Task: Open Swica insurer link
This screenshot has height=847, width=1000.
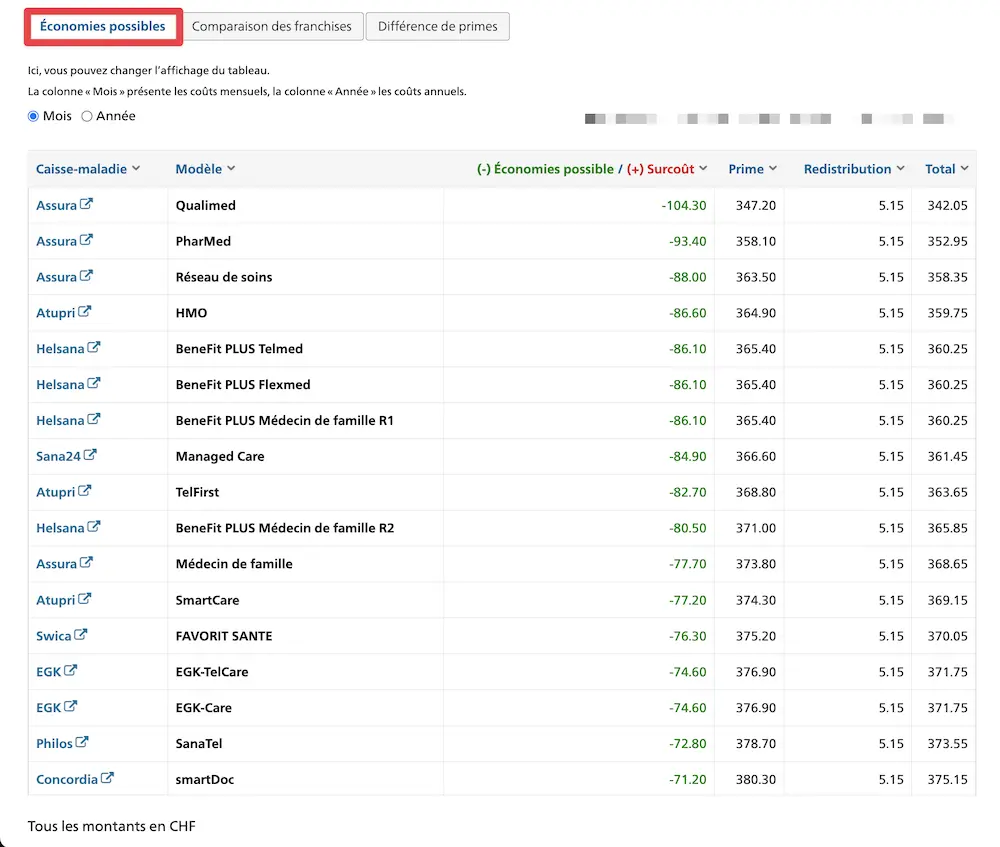Action: [54, 637]
